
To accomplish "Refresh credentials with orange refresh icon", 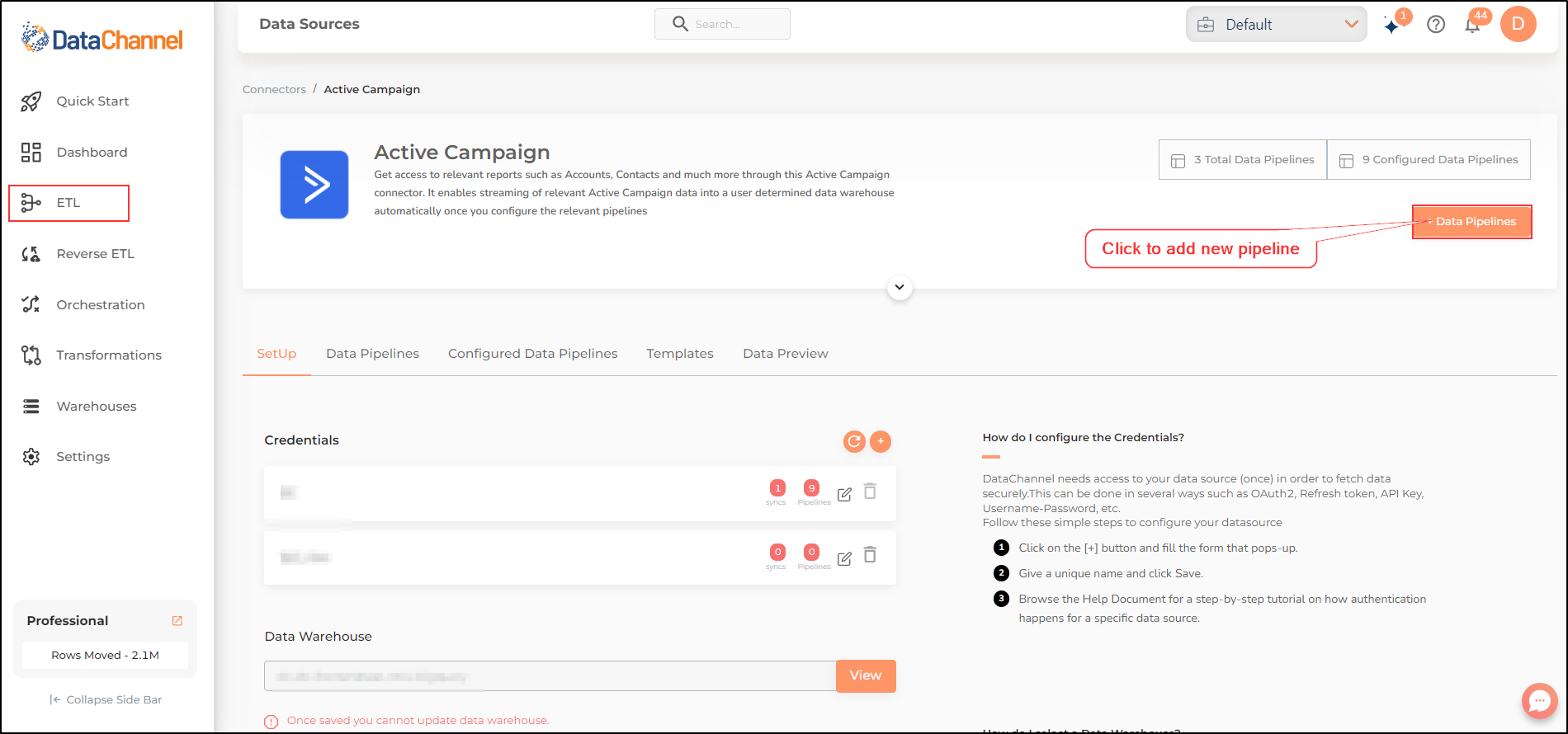I will pyautogui.click(x=854, y=442).
